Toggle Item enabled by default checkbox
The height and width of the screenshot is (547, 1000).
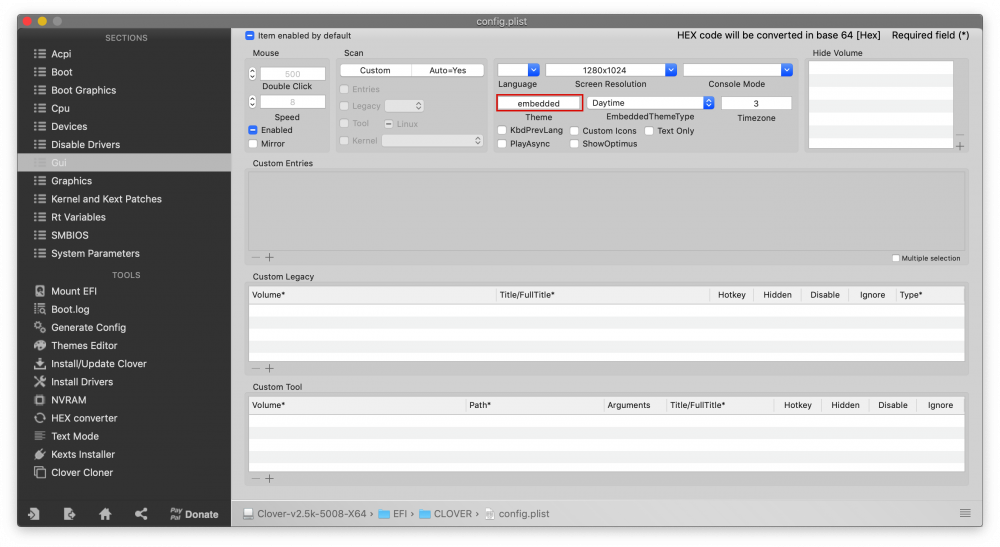[250, 36]
